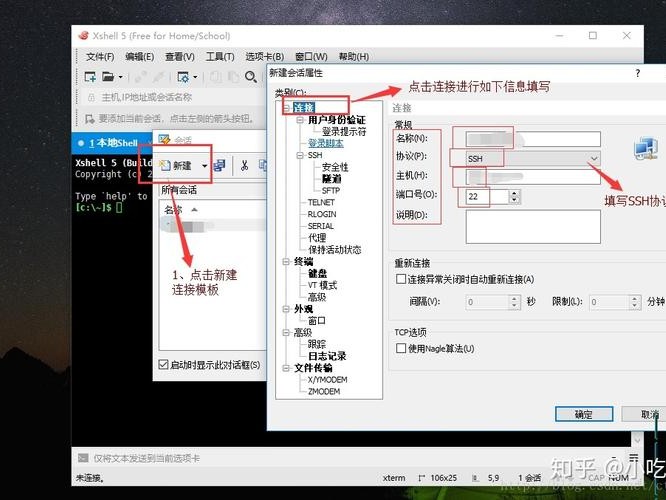Select 隧道 in the category tree

pyautogui.click(x=331, y=179)
